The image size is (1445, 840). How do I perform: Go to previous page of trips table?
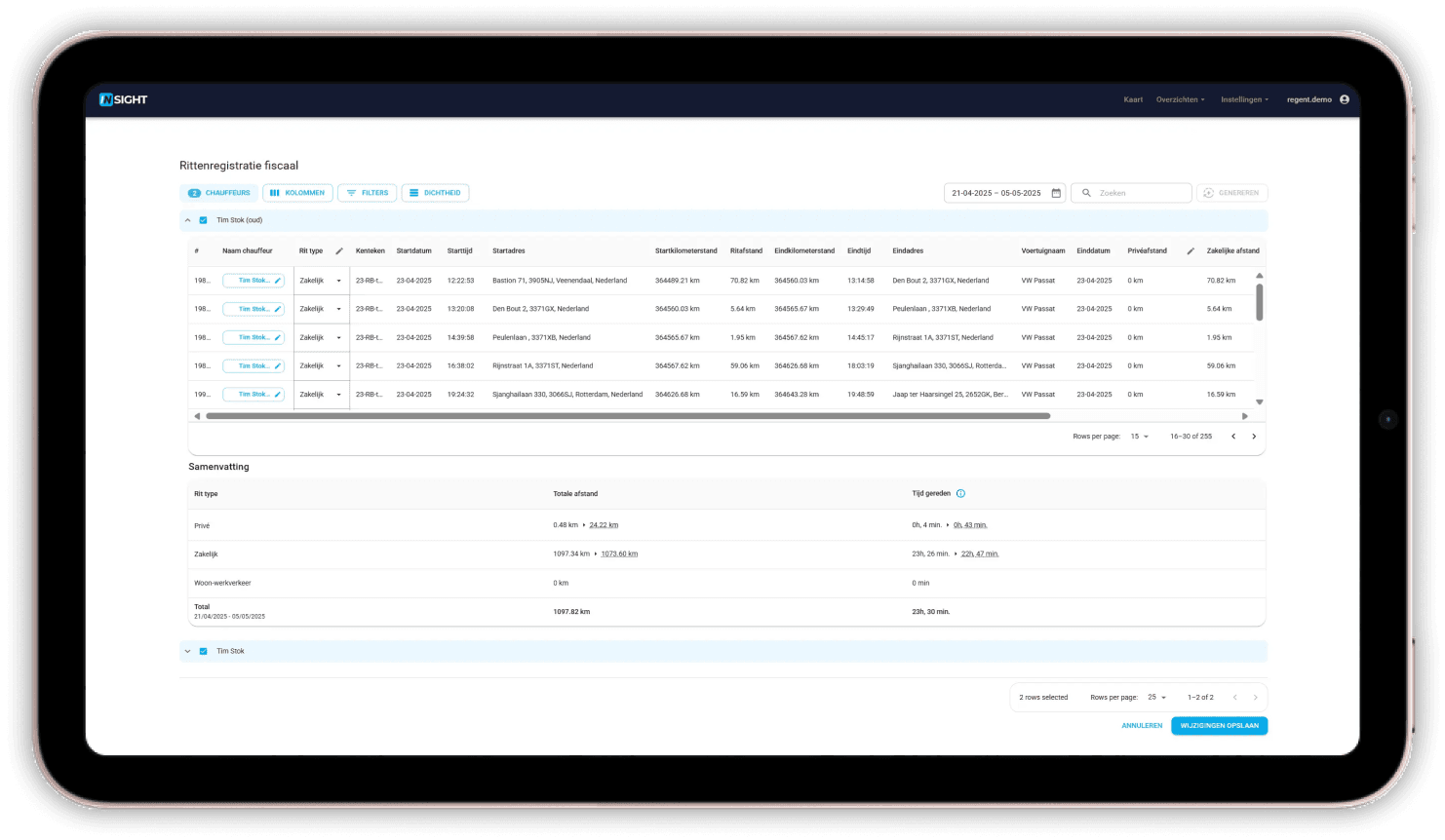pos(1233,437)
